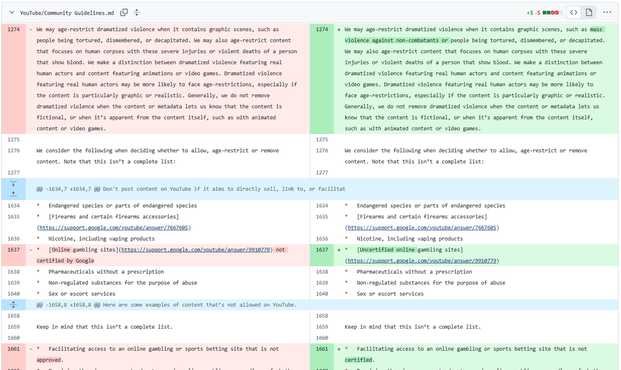This screenshot has height=370, width=621.
Task: Expand hidden lines downward below line 1277
Action: 13,184
